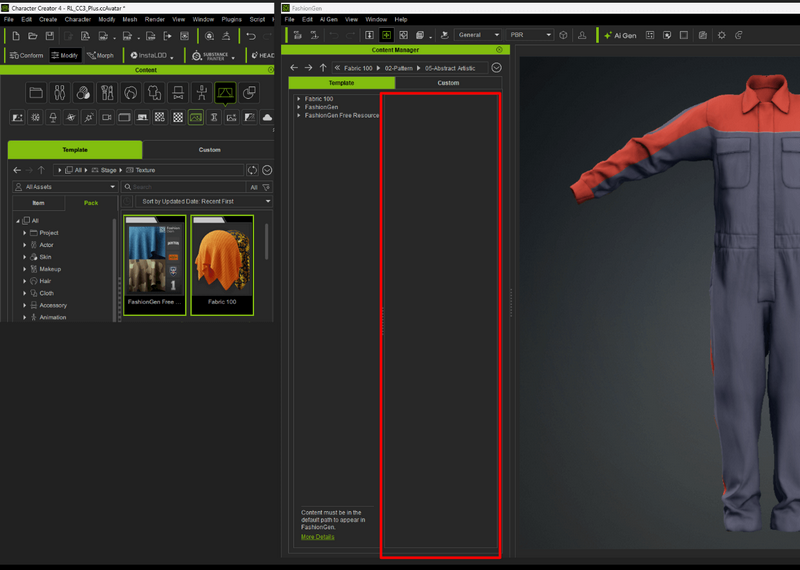Screen dimensions: 800x570
Task: Click the Stage breadcrumb in Content path
Action: pyautogui.click(x=108, y=170)
